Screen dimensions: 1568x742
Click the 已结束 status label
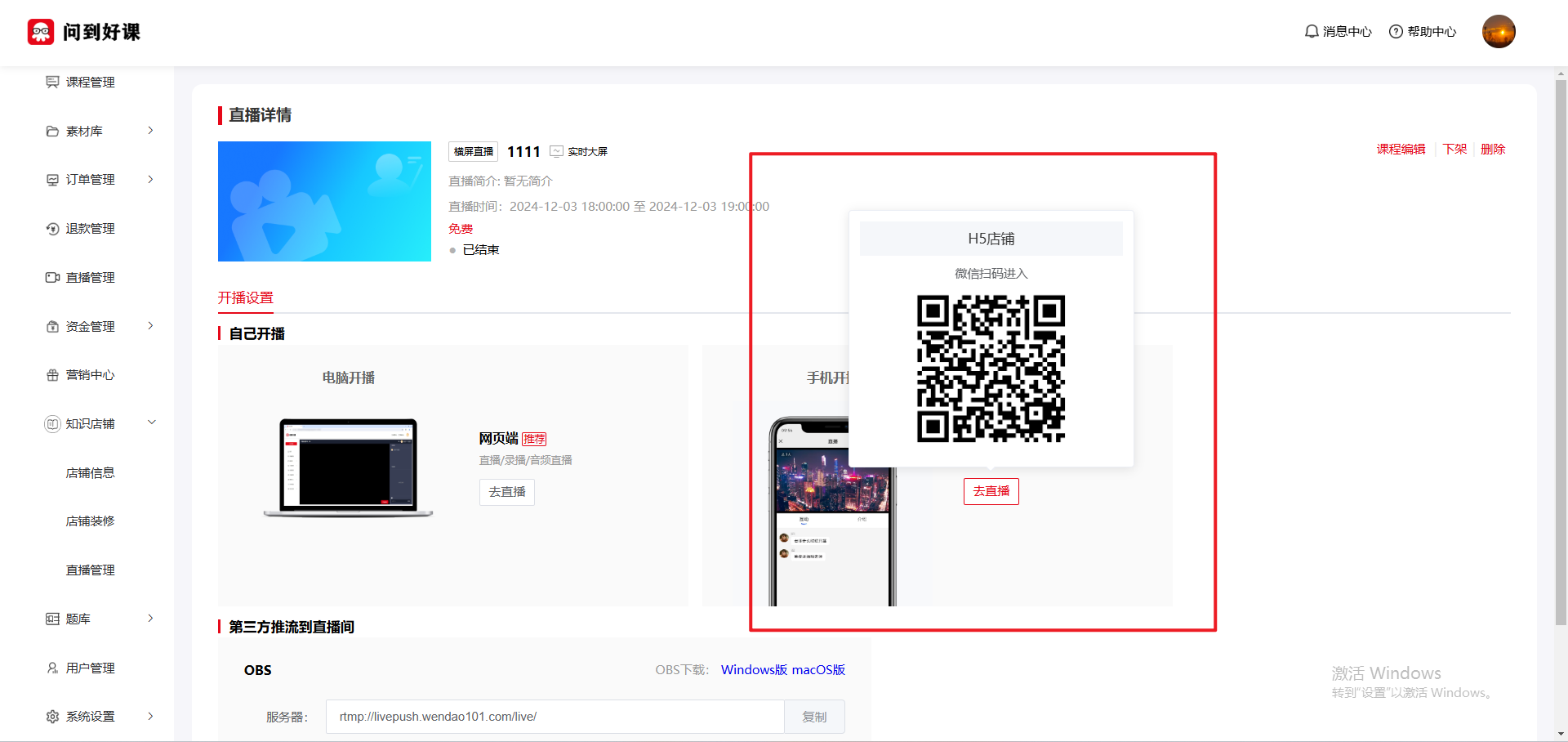(x=481, y=250)
